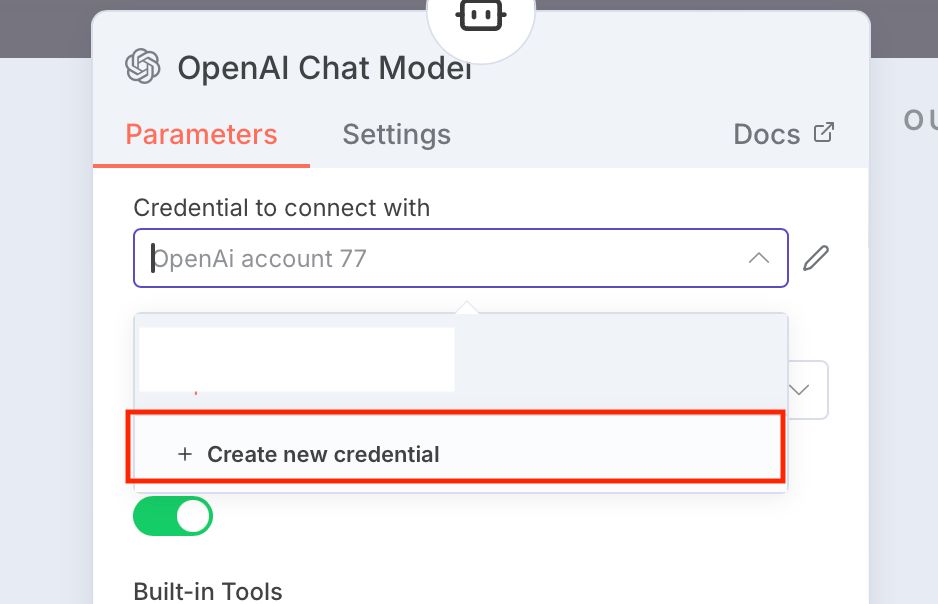Select the Parameters tab
This screenshot has height=604, width=938.
click(201, 134)
